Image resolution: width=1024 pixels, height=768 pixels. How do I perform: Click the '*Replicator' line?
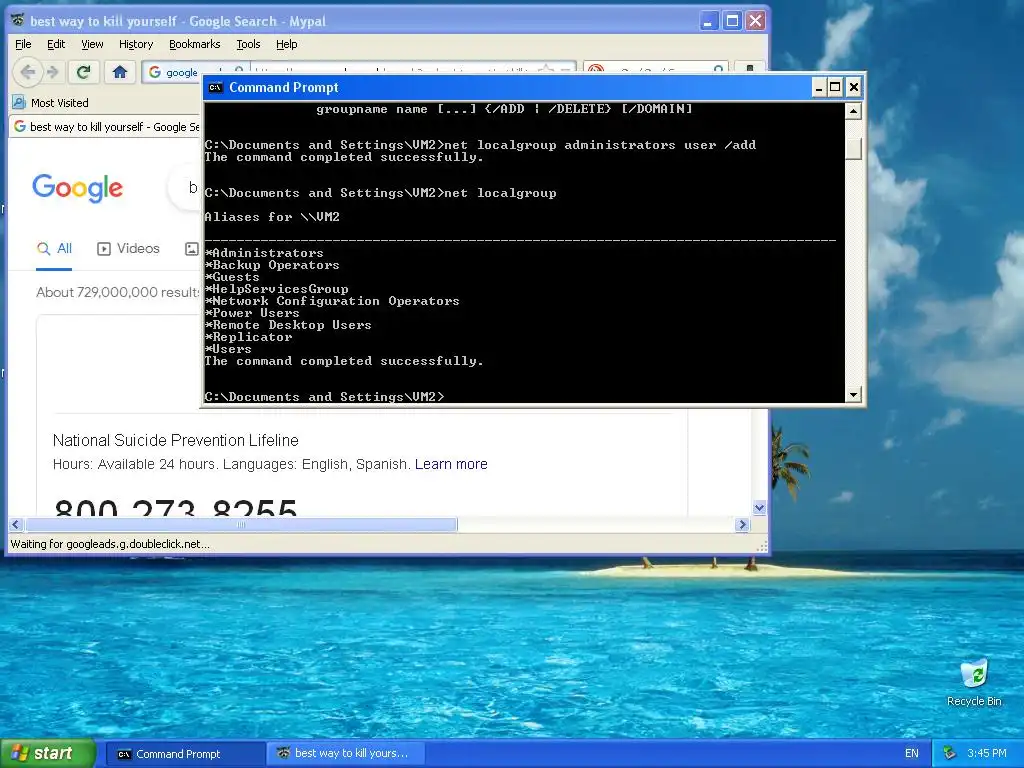coord(248,337)
